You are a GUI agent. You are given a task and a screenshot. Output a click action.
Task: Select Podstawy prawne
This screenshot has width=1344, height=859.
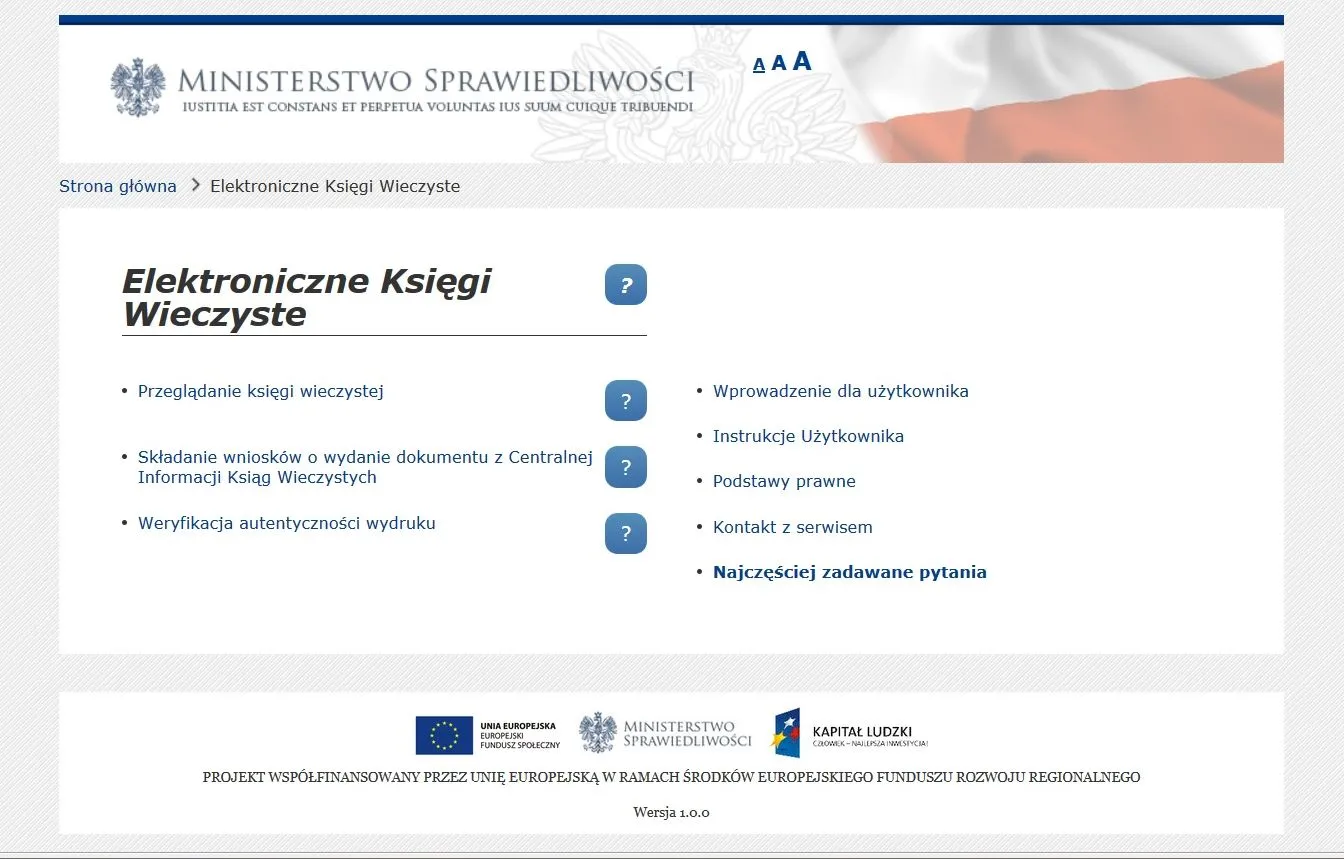[784, 481]
